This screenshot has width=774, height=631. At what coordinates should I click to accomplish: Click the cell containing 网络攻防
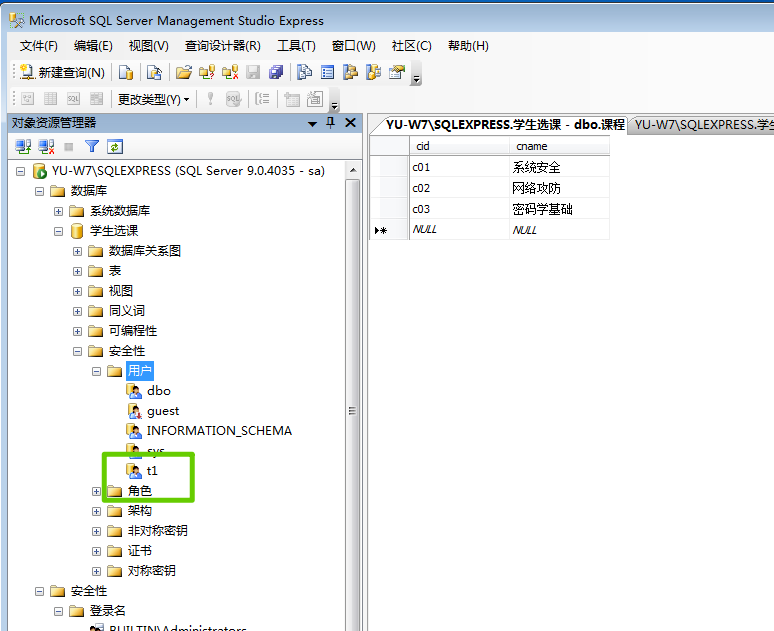tap(559, 188)
